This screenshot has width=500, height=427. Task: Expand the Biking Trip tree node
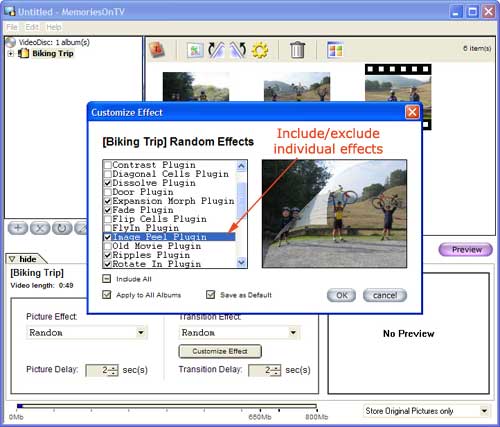pos(11,53)
